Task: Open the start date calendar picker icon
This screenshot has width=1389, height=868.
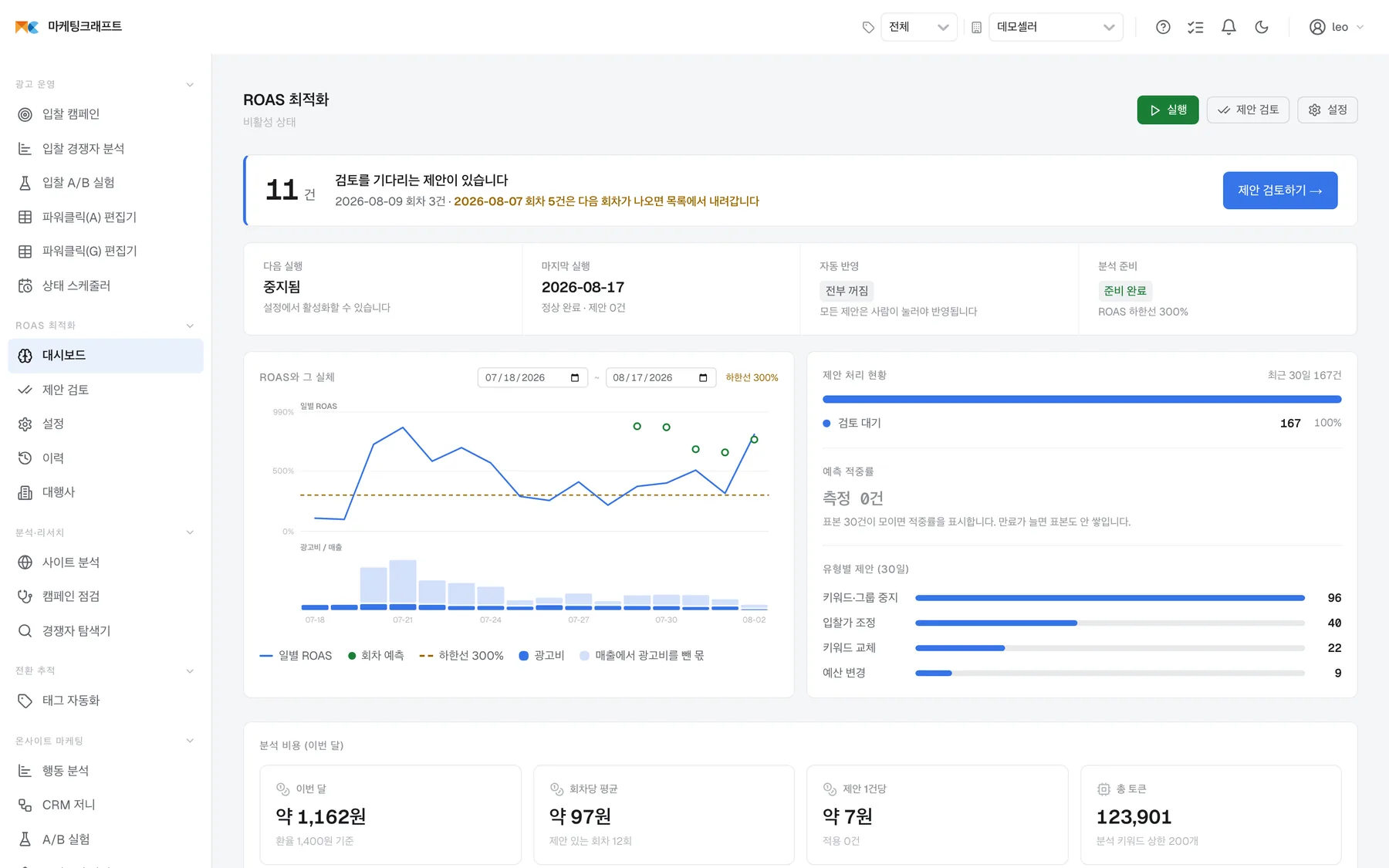Action: pyautogui.click(x=575, y=377)
